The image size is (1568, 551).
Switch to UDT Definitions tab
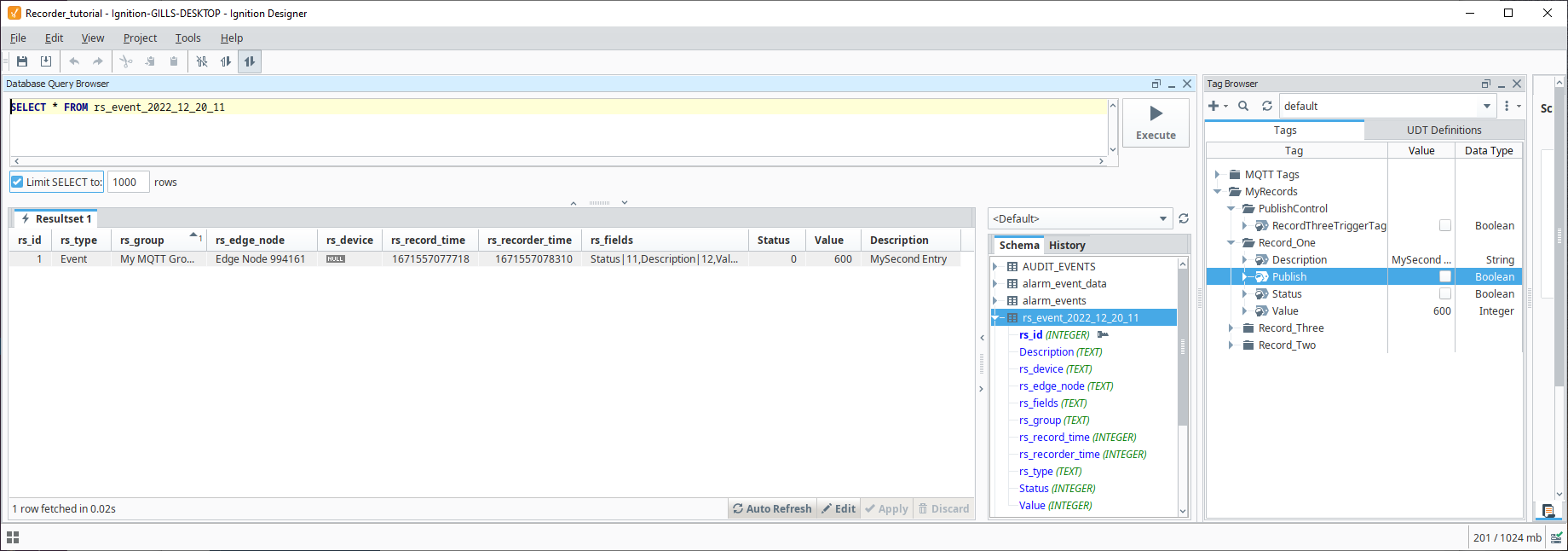click(1444, 130)
